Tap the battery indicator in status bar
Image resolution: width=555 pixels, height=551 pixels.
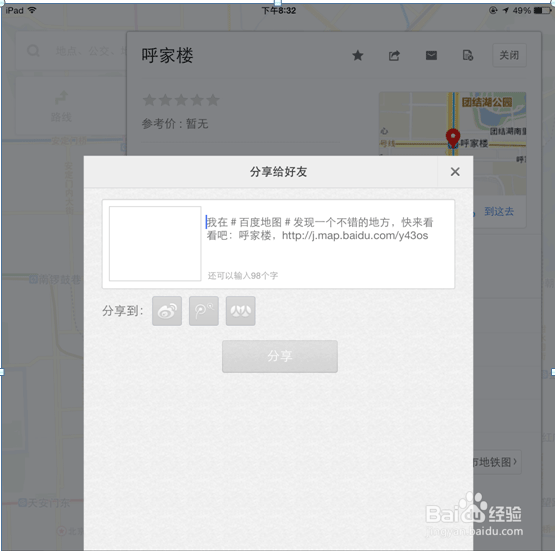(542, 11)
